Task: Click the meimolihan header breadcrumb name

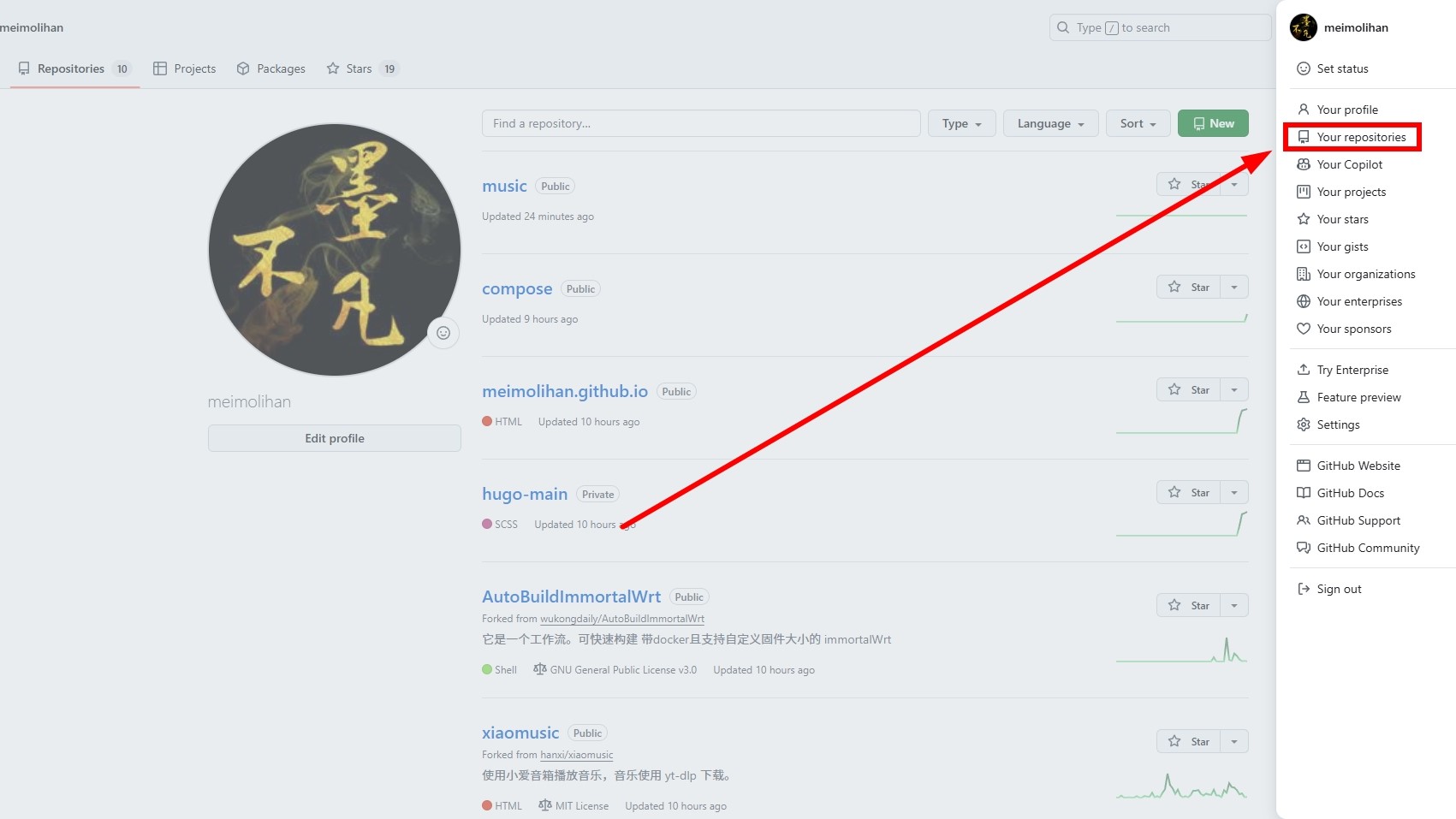Action: 32,27
